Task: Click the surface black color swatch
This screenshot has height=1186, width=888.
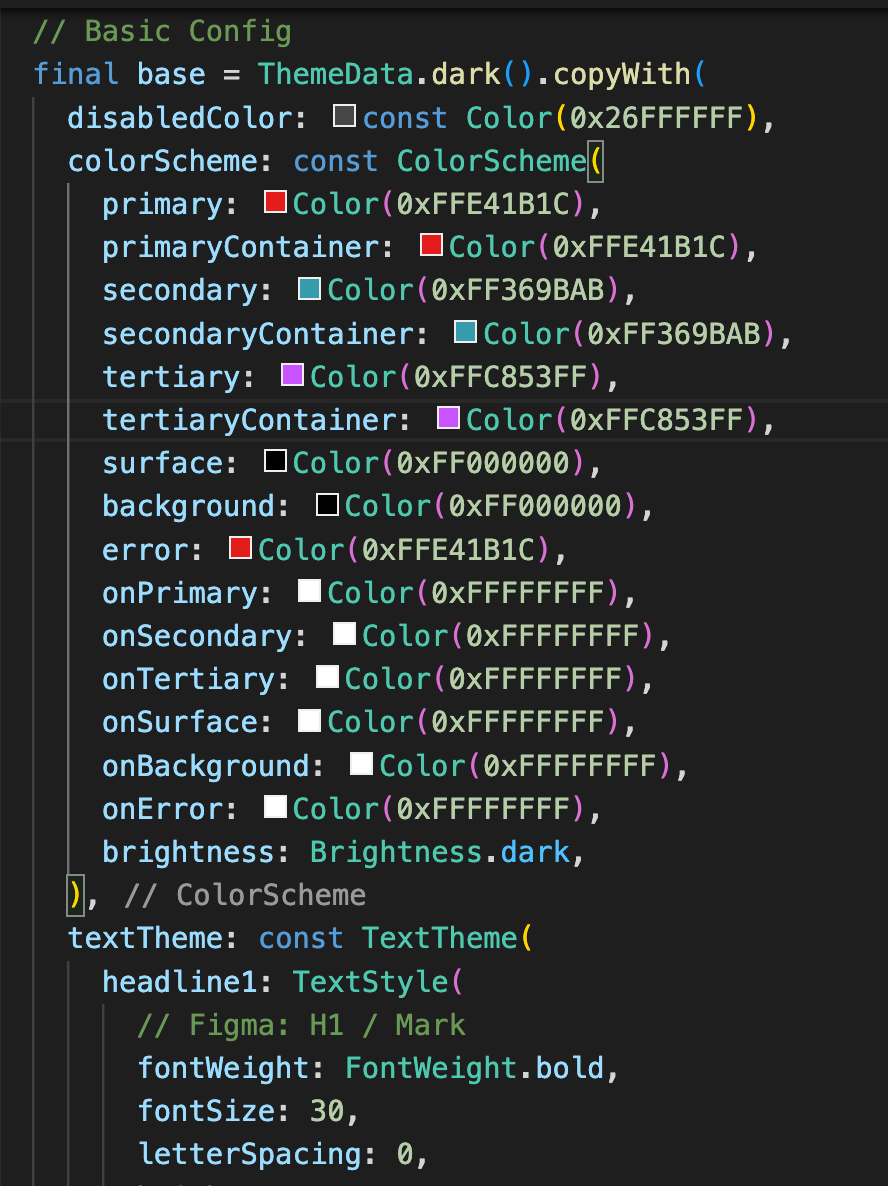Action: [275, 461]
